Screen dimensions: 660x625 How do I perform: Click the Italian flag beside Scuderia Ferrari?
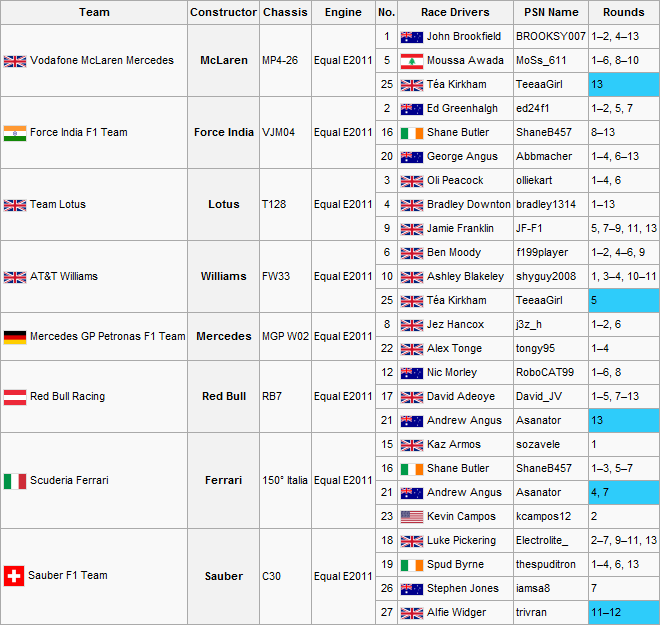[x=15, y=481]
